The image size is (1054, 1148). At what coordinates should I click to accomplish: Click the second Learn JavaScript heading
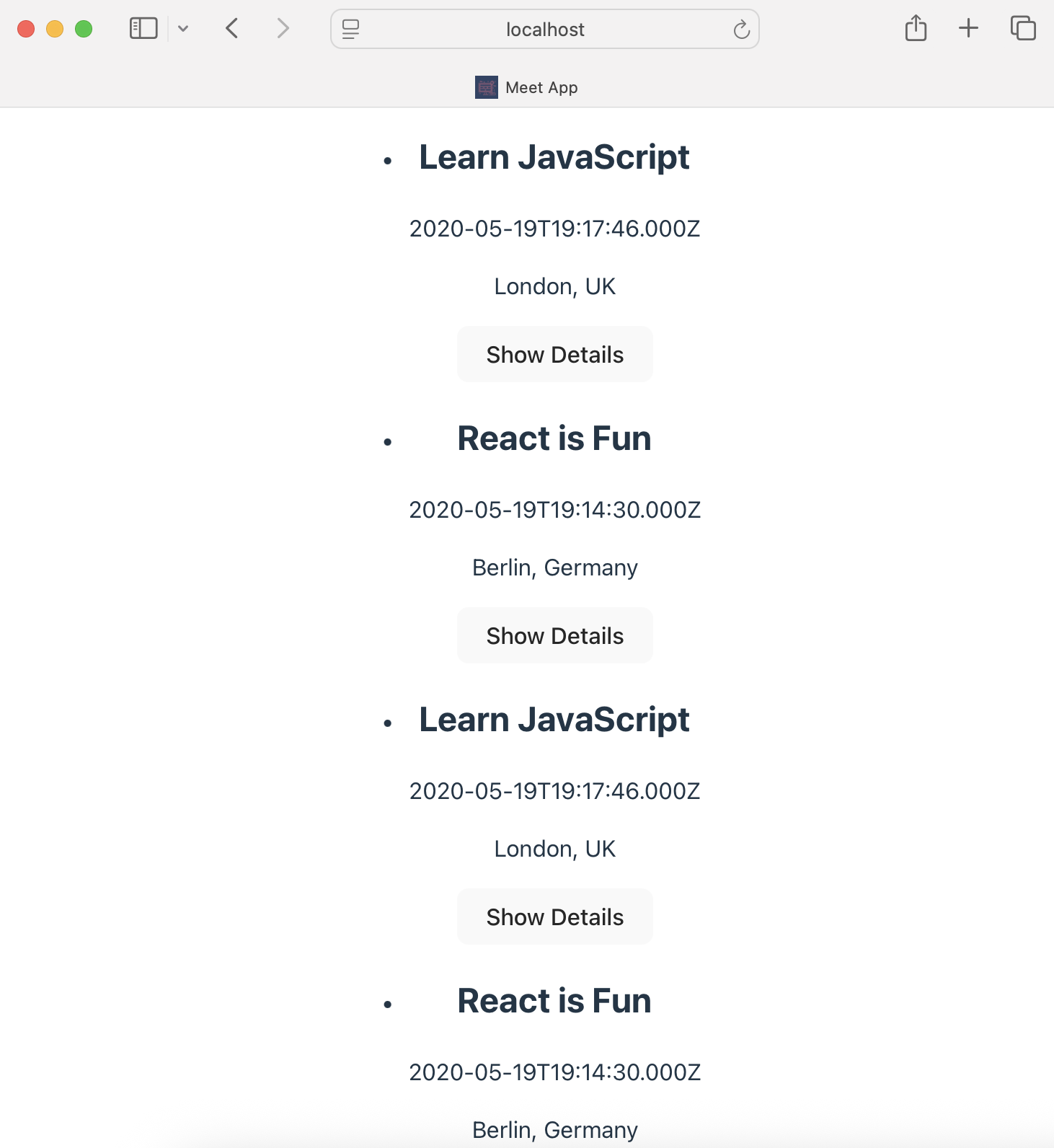coord(554,720)
